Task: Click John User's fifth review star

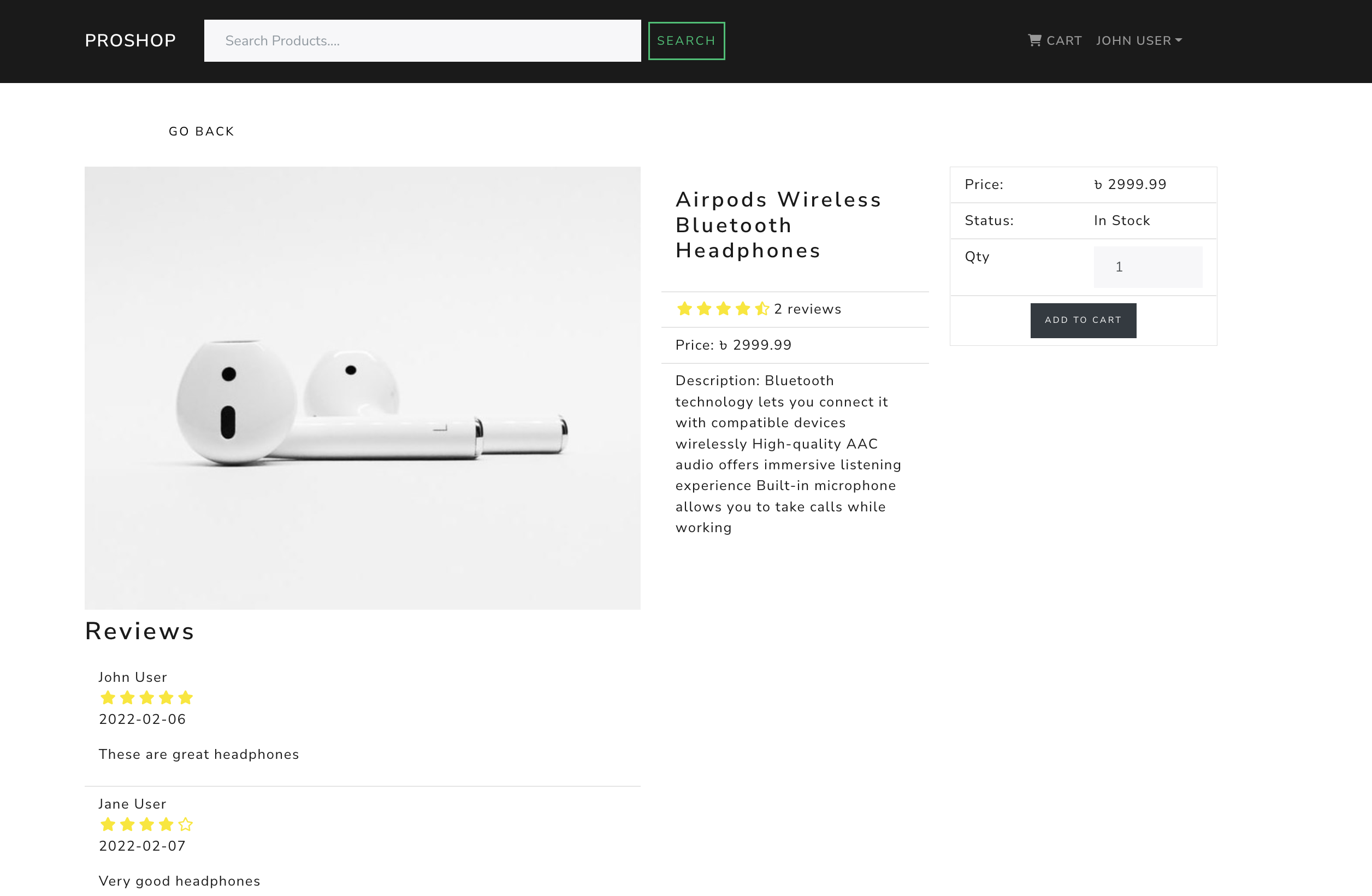Action: coord(185,698)
